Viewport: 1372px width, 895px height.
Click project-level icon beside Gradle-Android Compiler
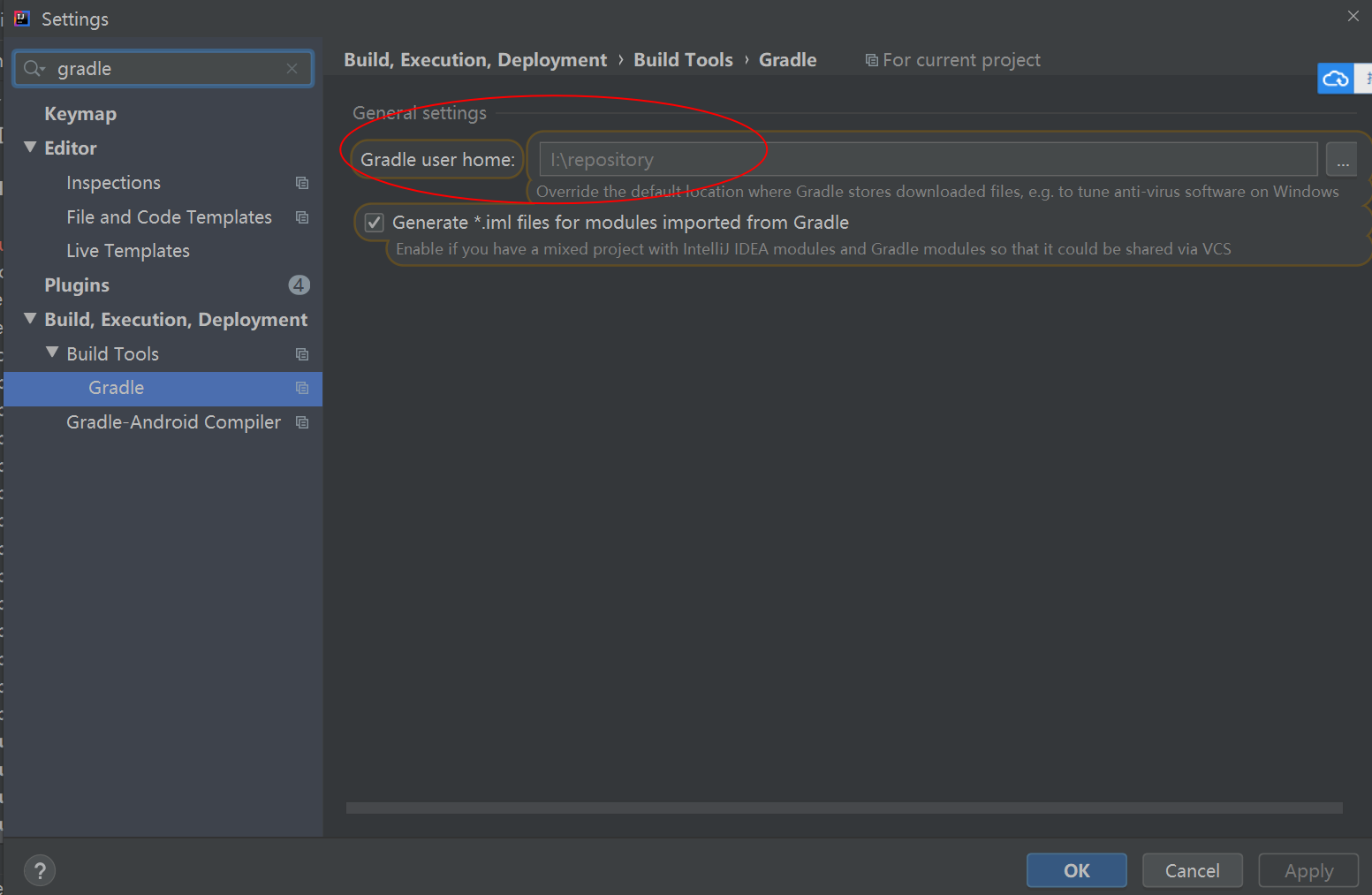pos(302,422)
